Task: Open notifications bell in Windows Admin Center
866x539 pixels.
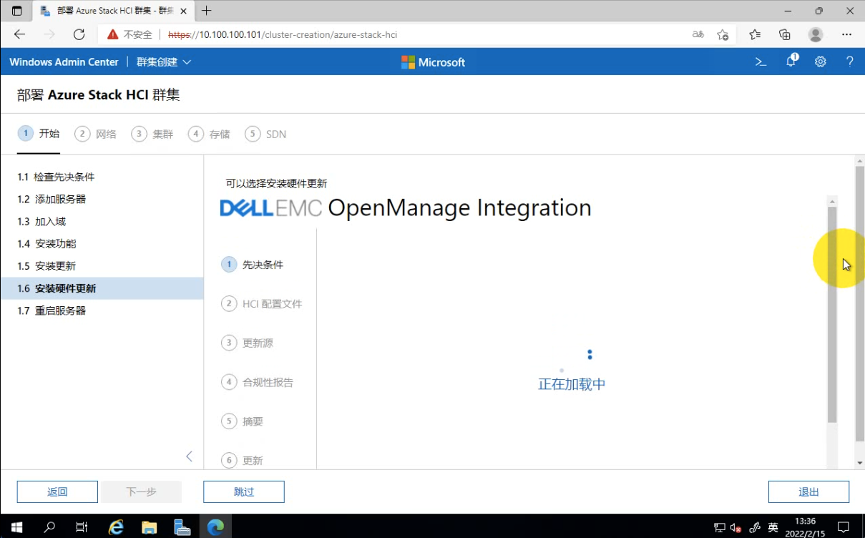Action: pos(791,61)
